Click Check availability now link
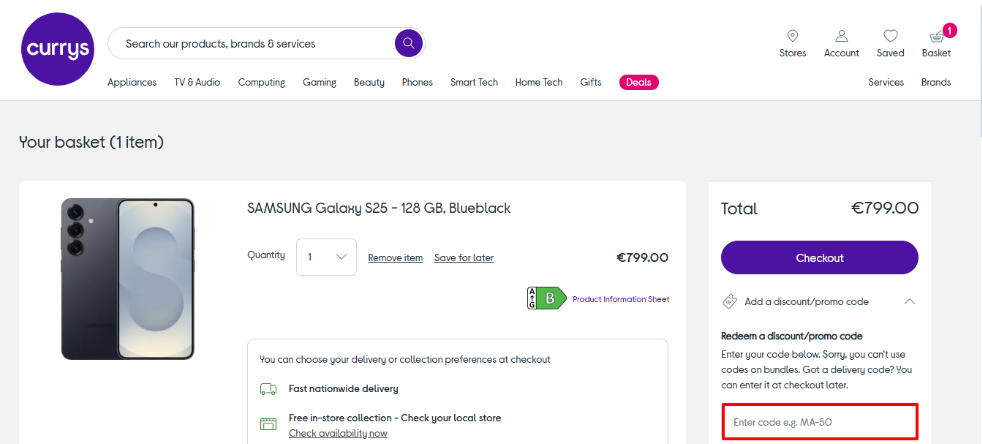This screenshot has width=982, height=444. tap(338, 433)
